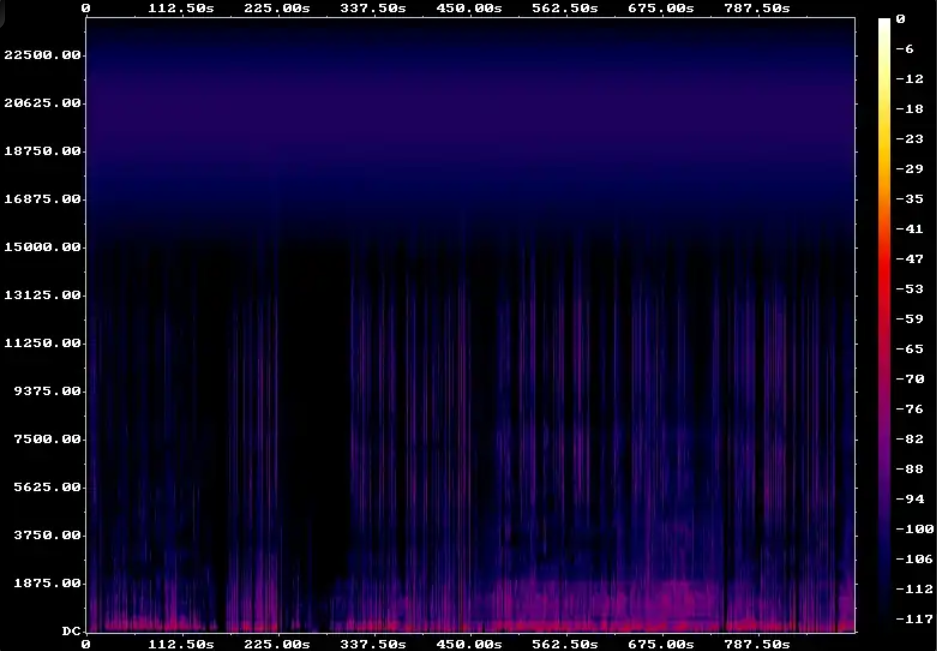Click the 13125.00 frequency axis label
This screenshot has height=651, width=937.
click(42, 295)
